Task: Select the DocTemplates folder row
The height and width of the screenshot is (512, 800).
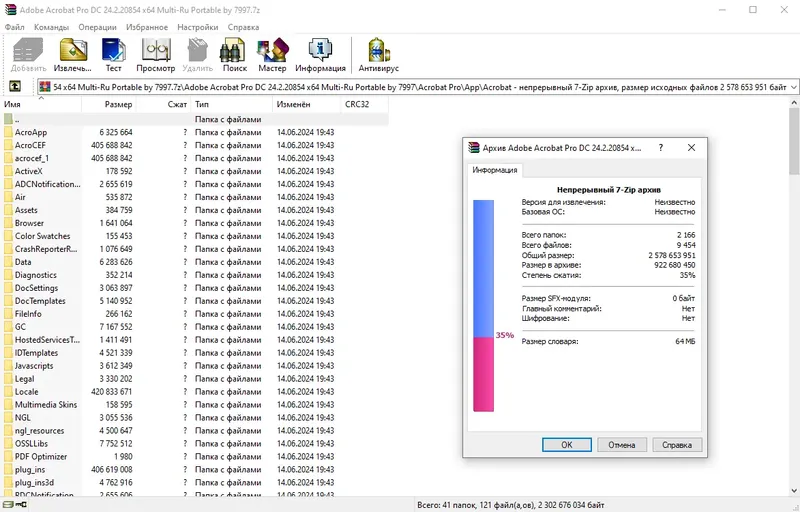Action: point(194,301)
